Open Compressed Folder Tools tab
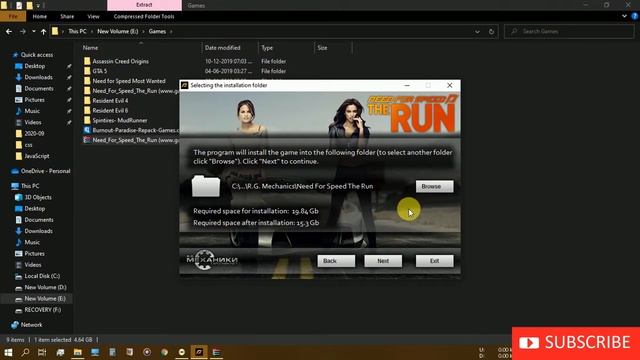Screen dimensions: 640x360 point(144,16)
